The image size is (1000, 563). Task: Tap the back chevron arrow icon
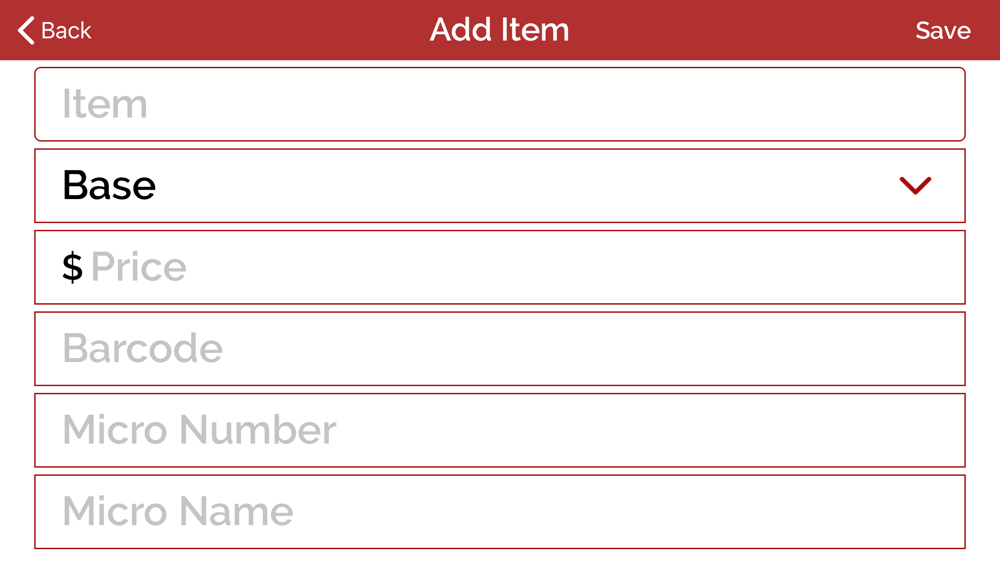coord(26,31)
